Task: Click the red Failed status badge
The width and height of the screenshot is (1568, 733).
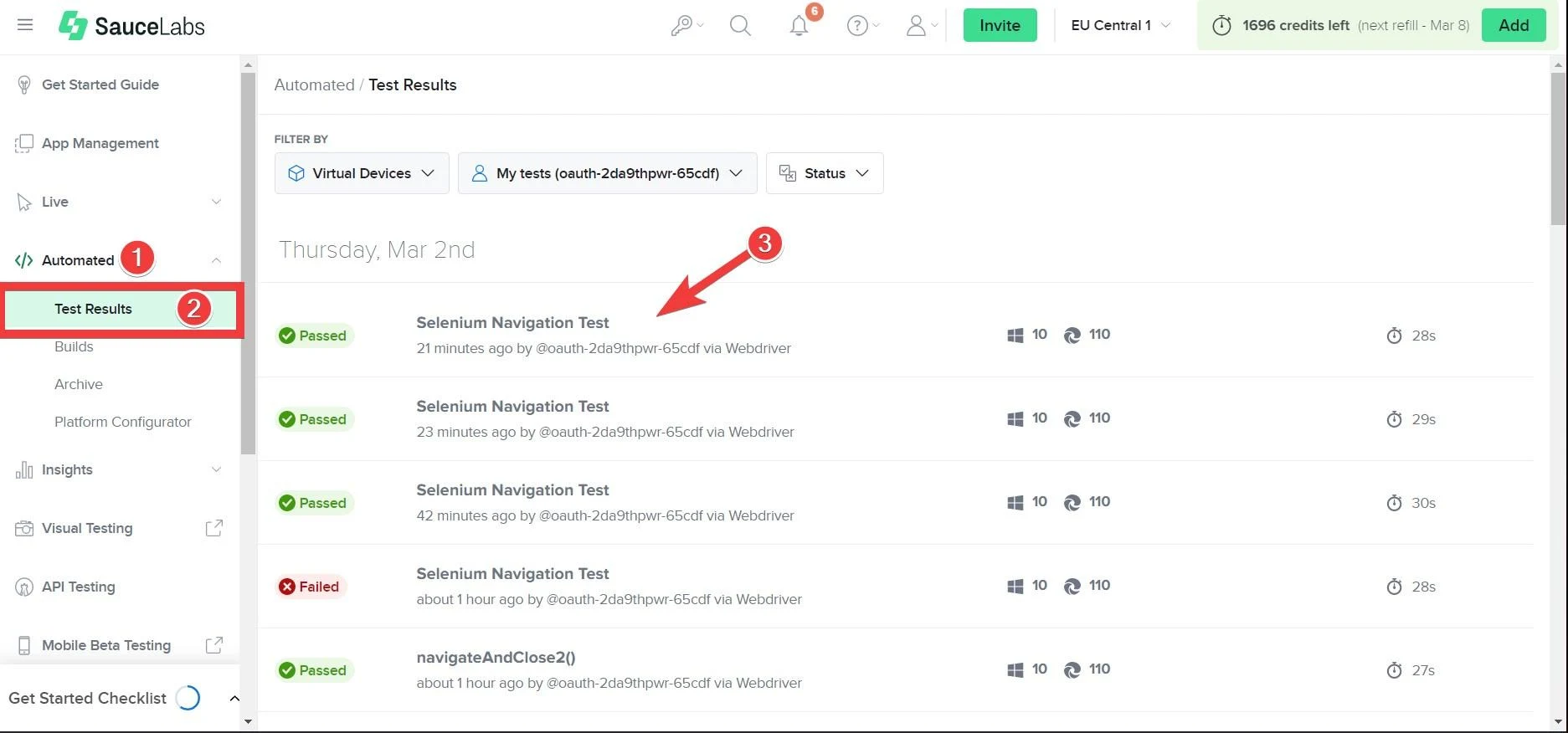Action: pos(311,587)
